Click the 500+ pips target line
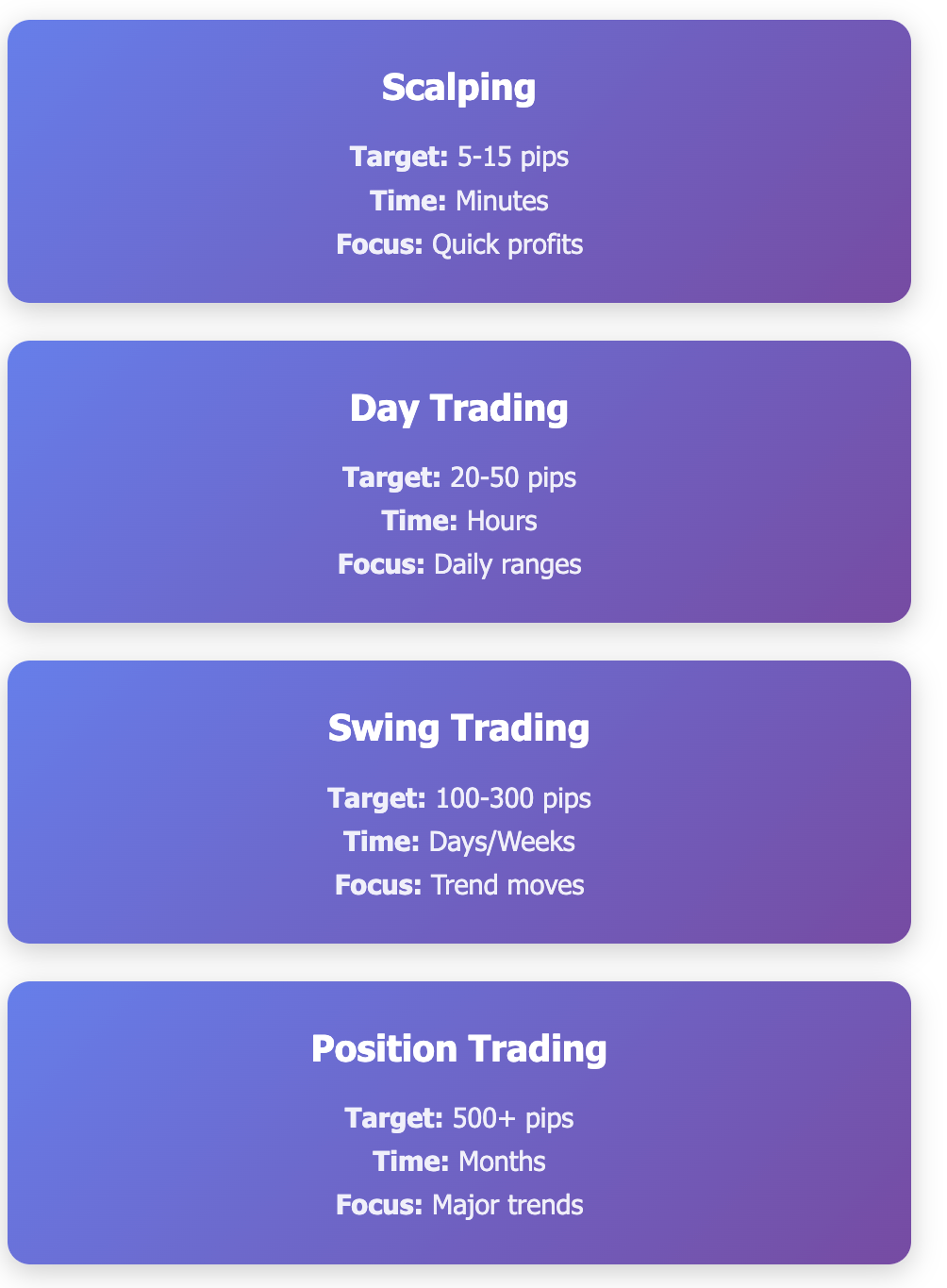Viewport: 947px width, 1288px height. 459,1118
